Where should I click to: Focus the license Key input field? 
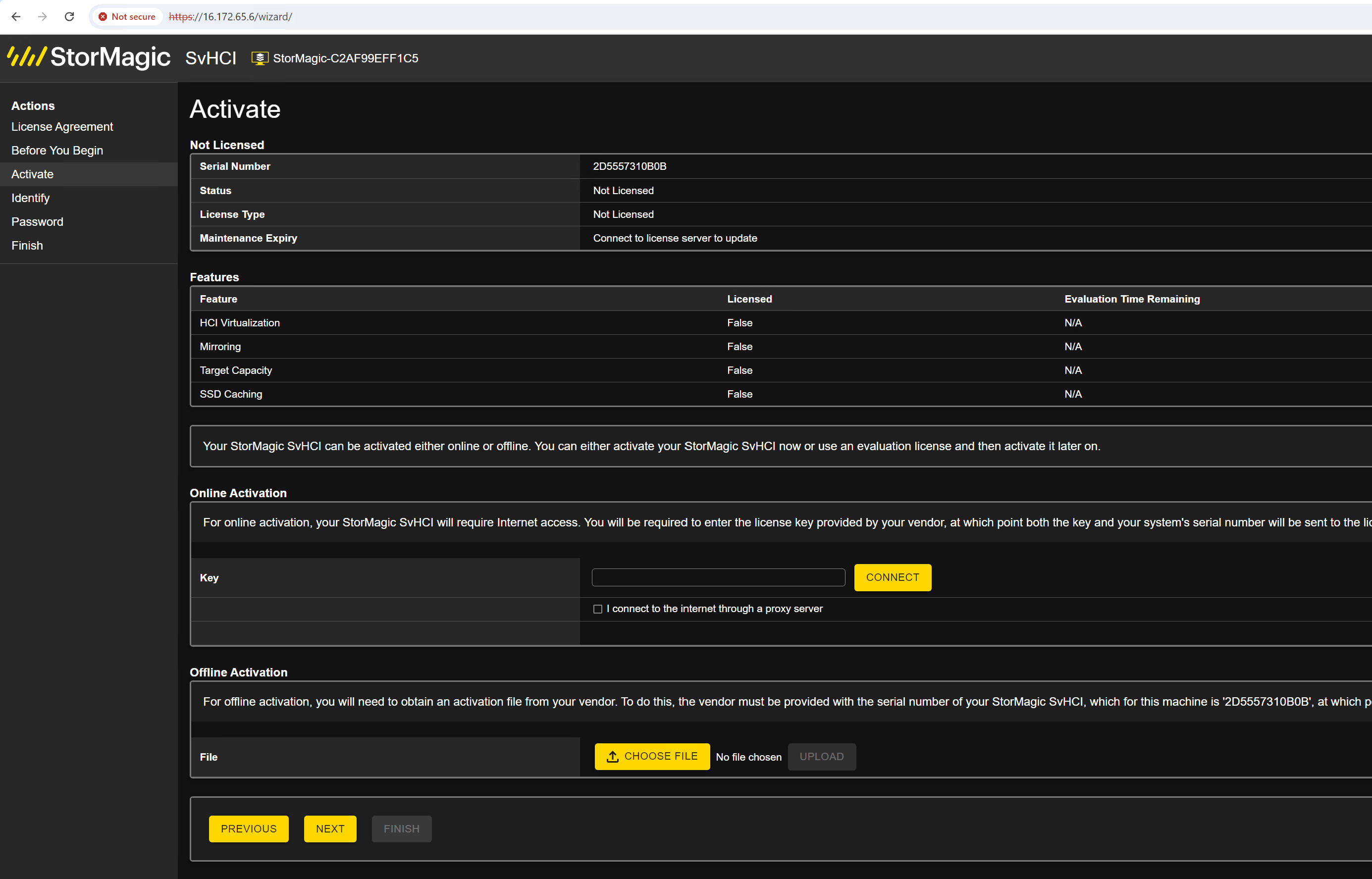pos(718,577)
